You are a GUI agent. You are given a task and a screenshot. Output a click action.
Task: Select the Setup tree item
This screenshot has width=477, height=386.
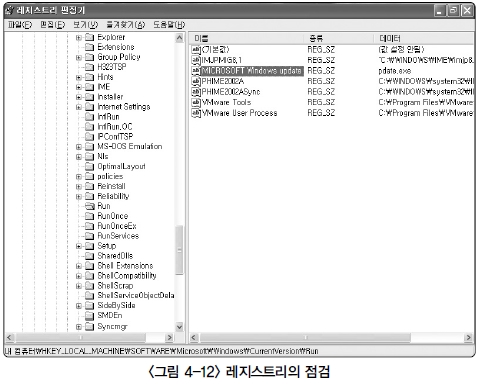click(106, 246)
